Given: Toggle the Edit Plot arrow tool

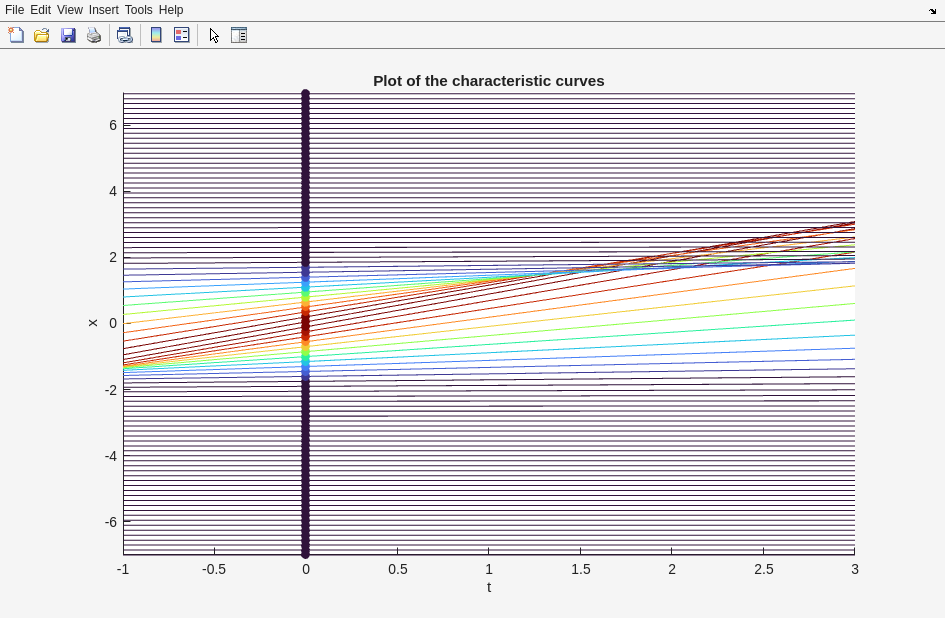Looking at the screenshot, I should point(214,35).
